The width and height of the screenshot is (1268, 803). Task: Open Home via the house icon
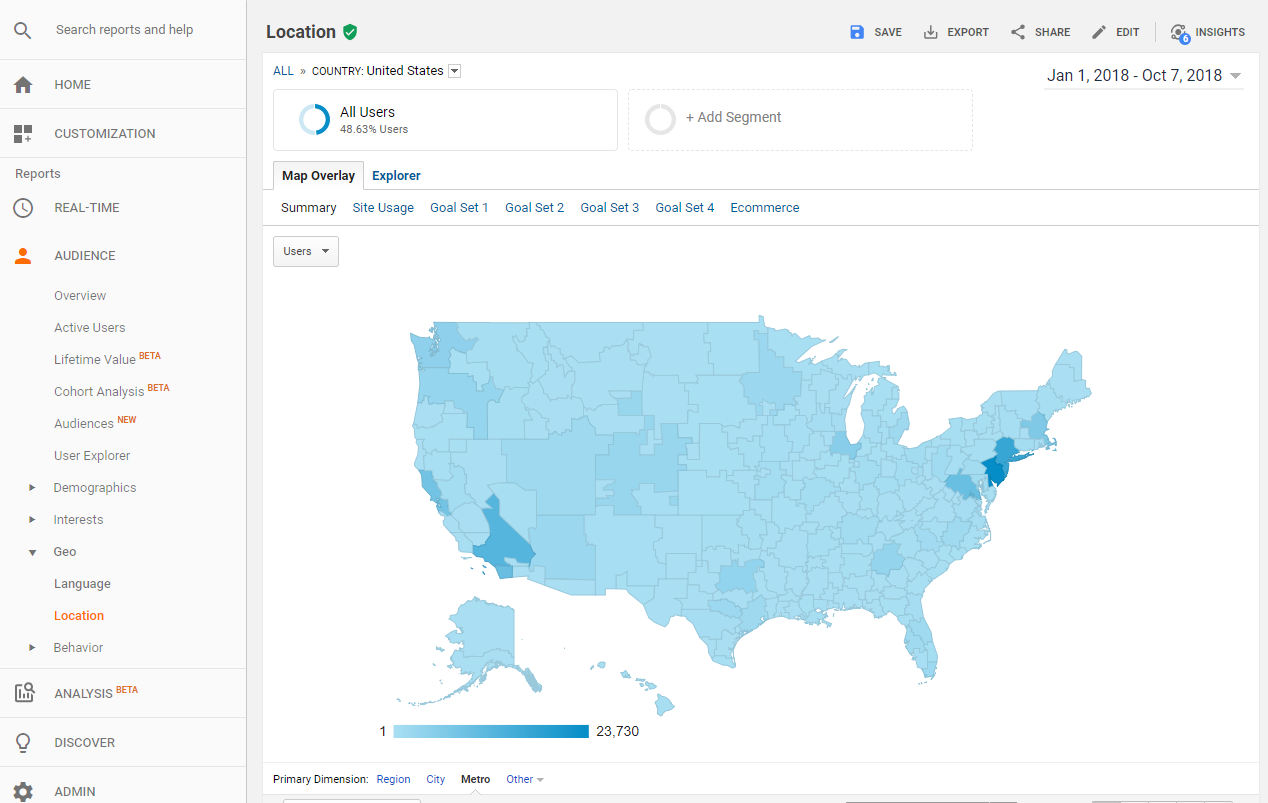[23, 85]
